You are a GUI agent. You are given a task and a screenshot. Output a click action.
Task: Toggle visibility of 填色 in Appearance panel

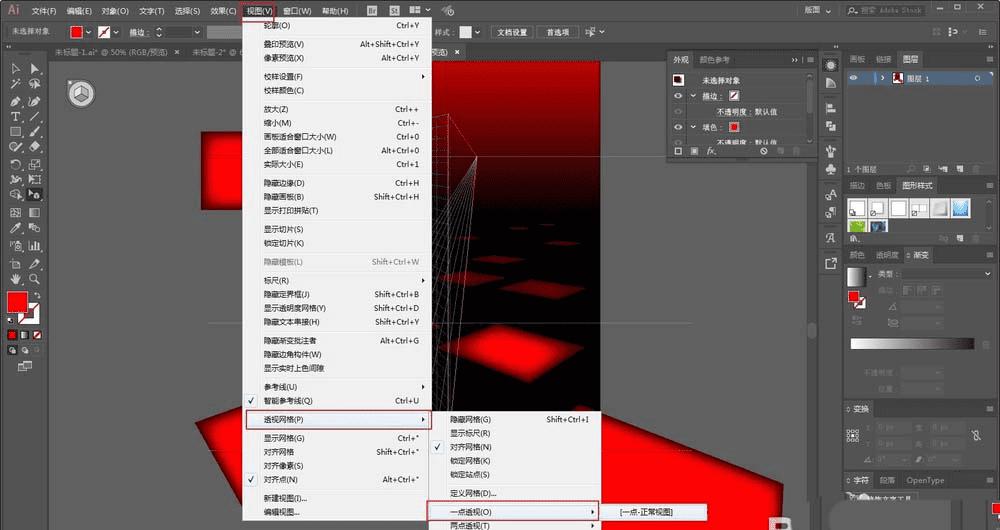point(678,127)
